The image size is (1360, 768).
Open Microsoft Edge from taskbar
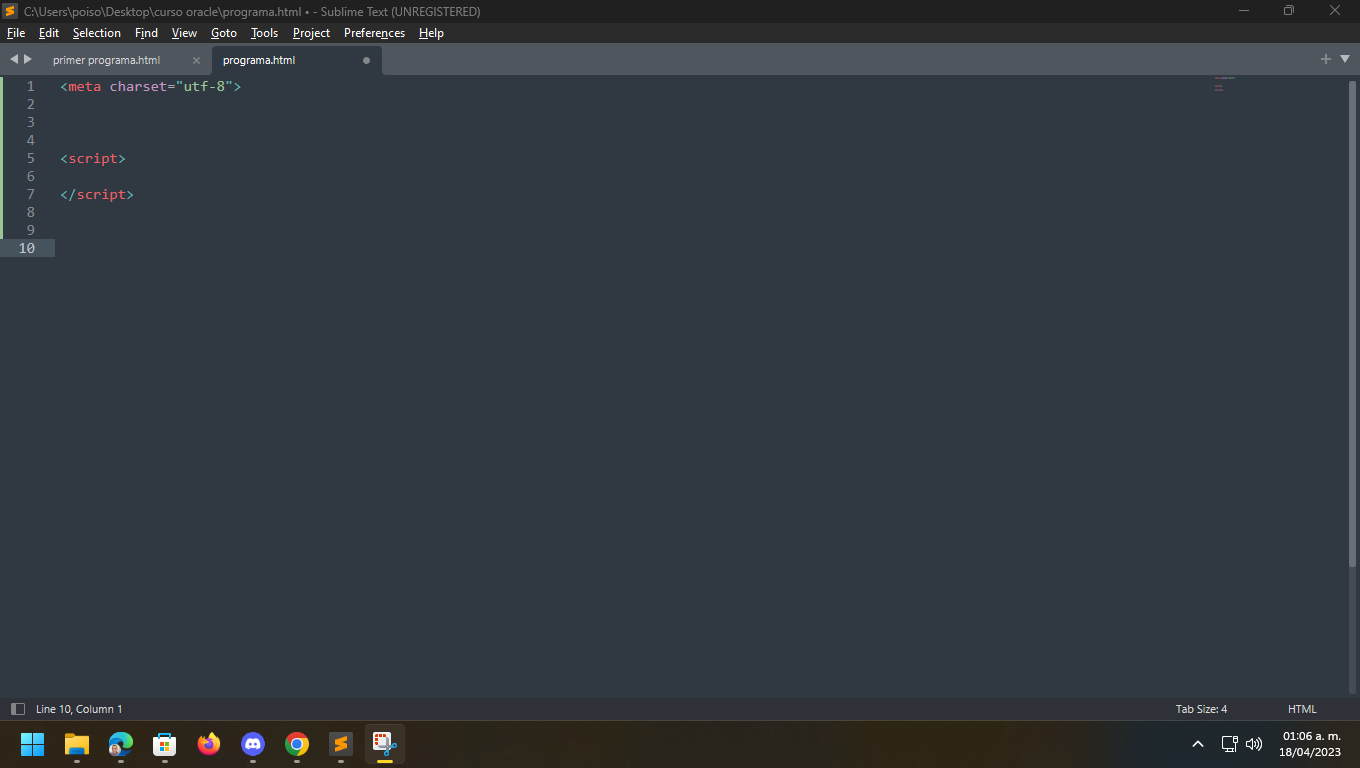coord(121,744)
